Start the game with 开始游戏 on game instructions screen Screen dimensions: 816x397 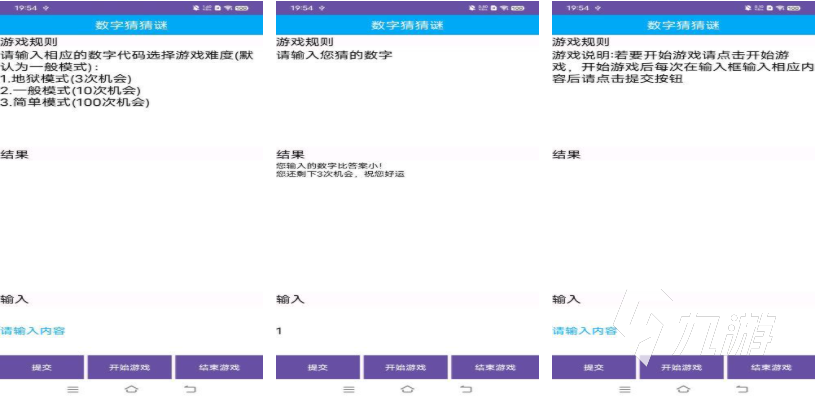(681, 367)
